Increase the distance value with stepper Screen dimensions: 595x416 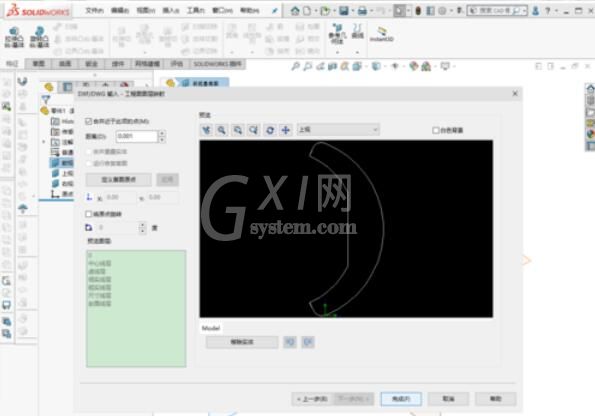162,133
